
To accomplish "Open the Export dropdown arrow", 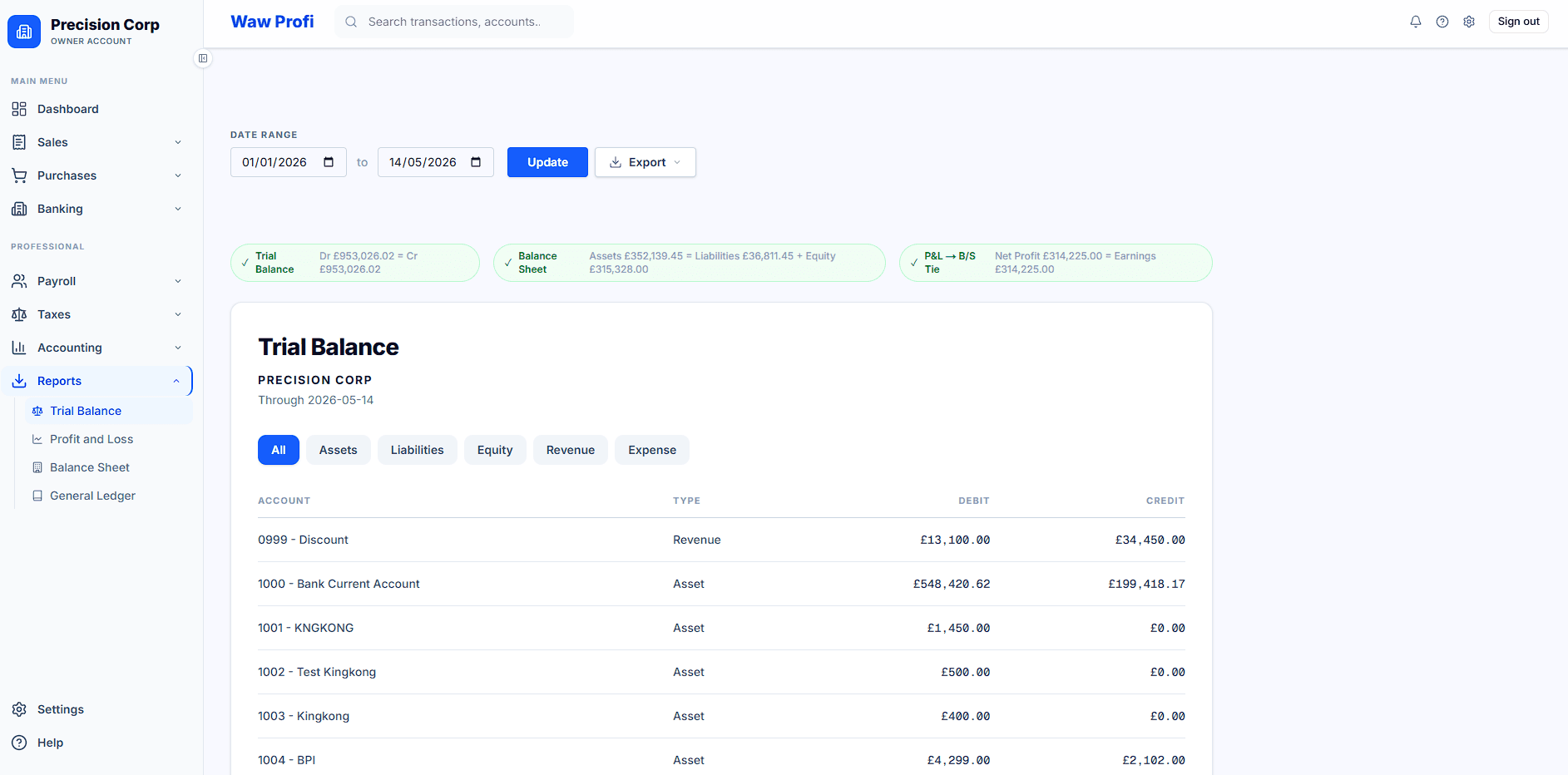I will pos(677,162).
